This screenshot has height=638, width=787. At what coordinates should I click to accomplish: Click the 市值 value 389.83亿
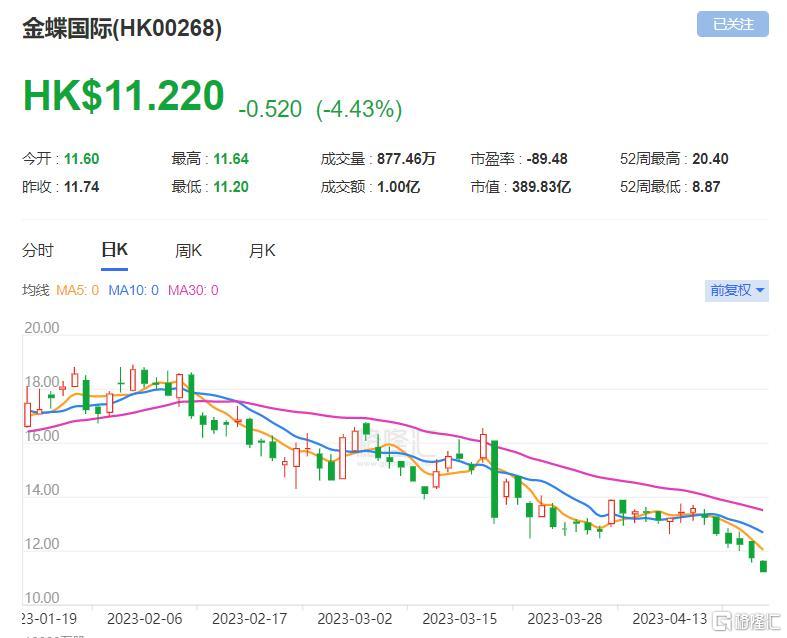(x=541, y=187)
